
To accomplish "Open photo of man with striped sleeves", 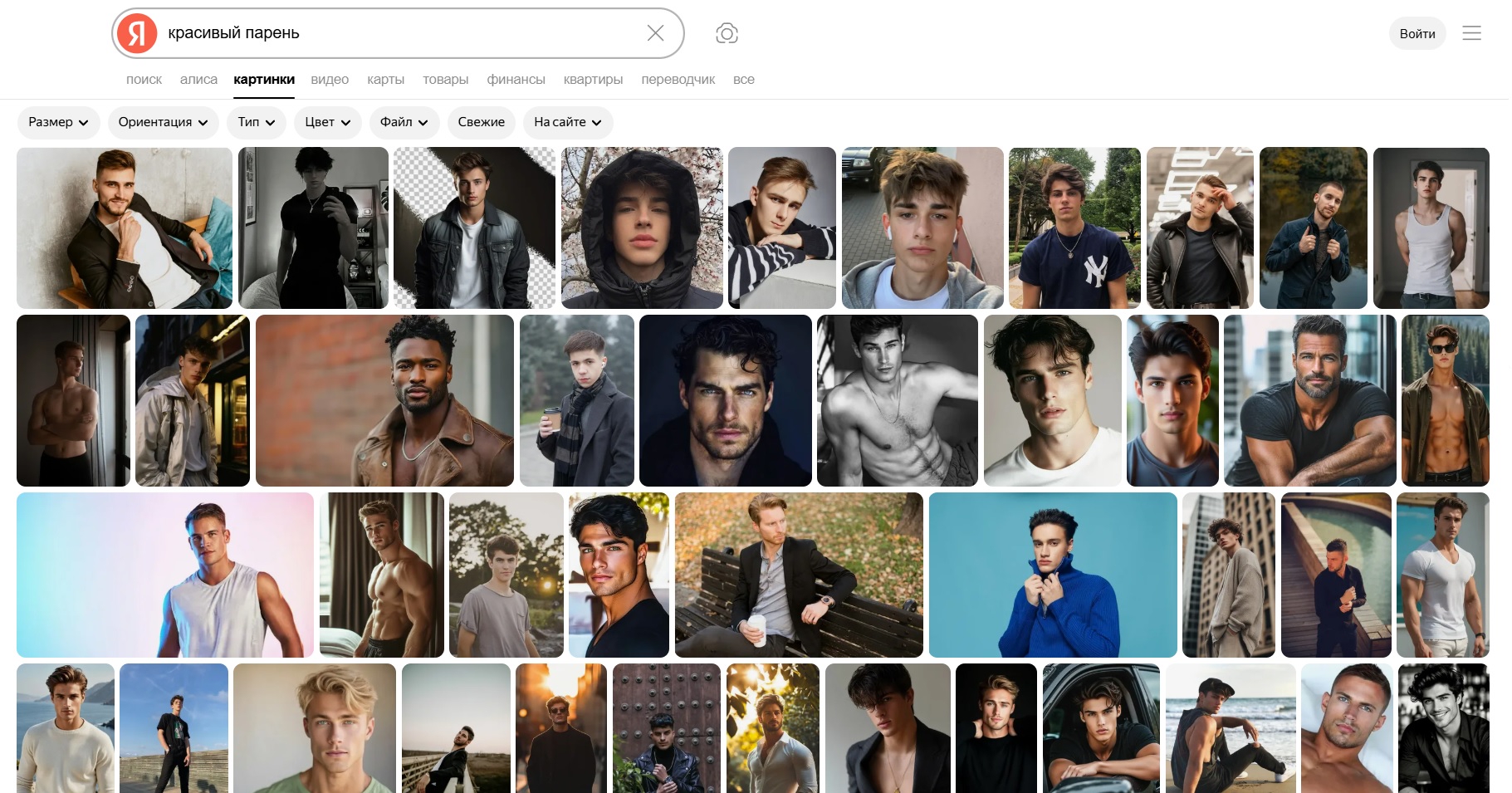I will pos(782,228).
